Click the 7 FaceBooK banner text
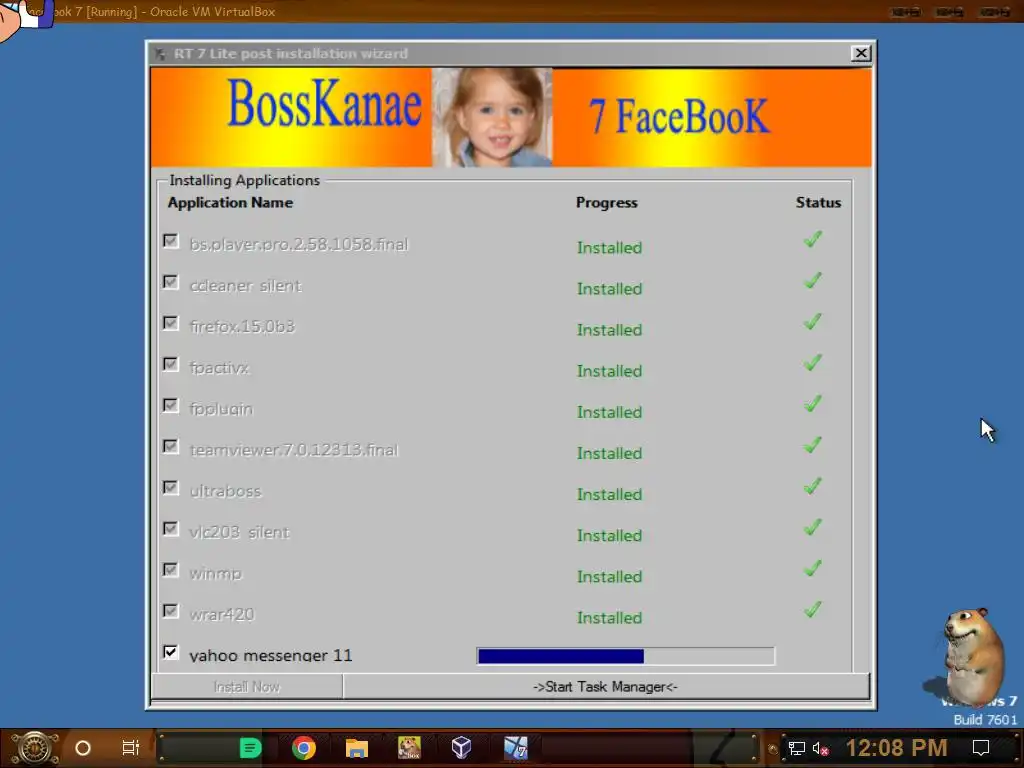This screenshot has height=768, width=1024. pos(679,116)
